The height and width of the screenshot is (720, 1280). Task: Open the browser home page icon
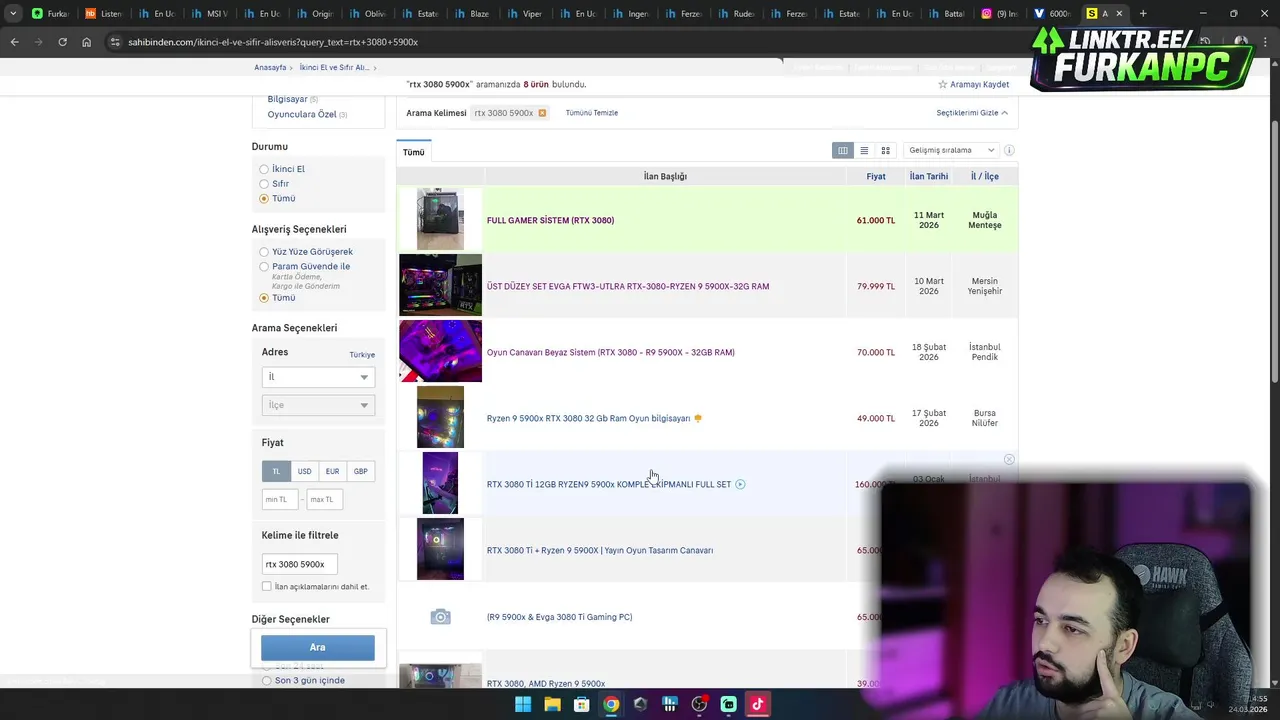click(86, 42)
